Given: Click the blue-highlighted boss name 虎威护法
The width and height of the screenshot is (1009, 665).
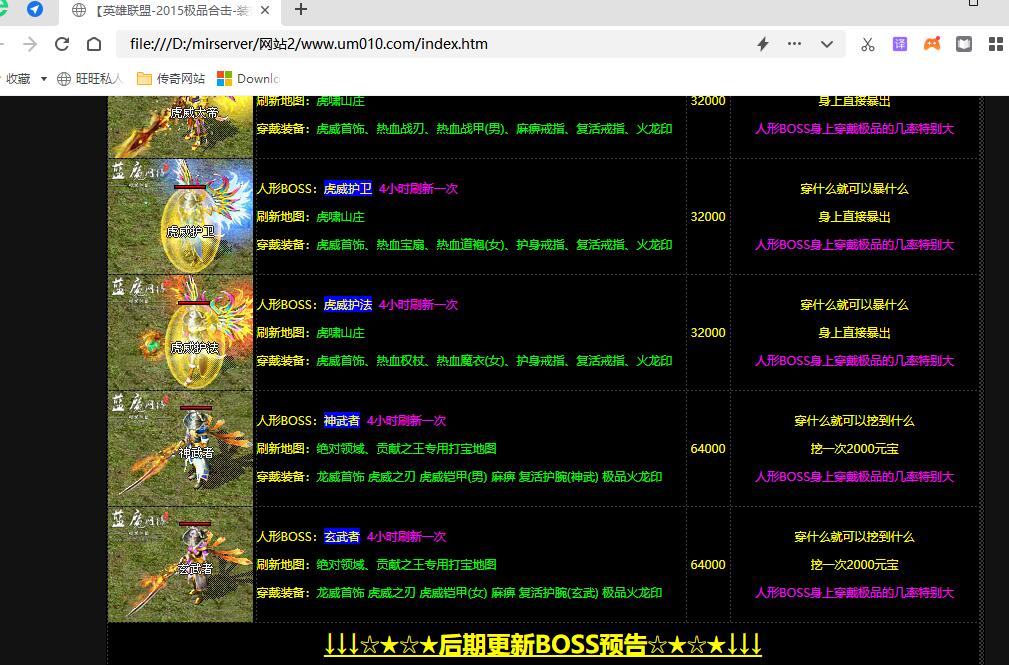Looking at the screenshot, I should click(x=347, y=304).
